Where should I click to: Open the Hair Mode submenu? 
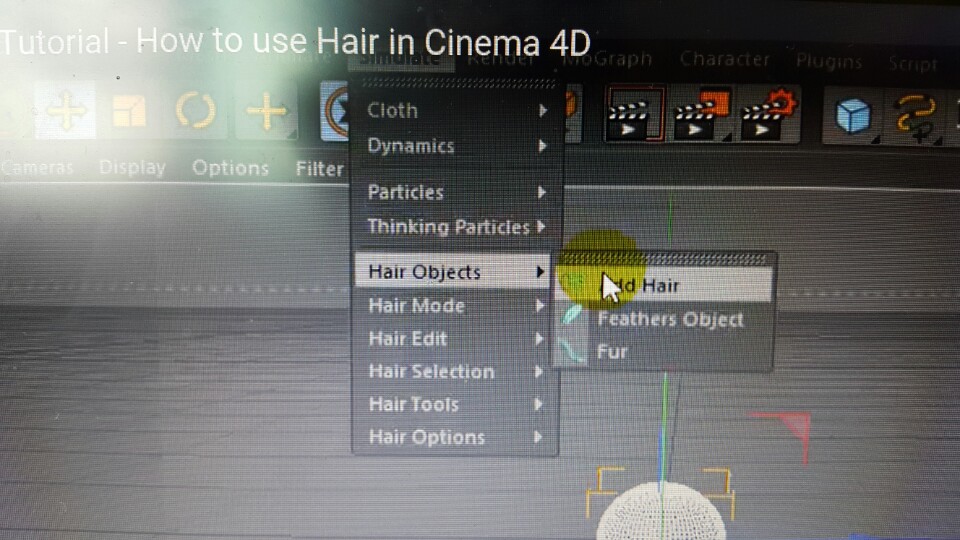456,305
